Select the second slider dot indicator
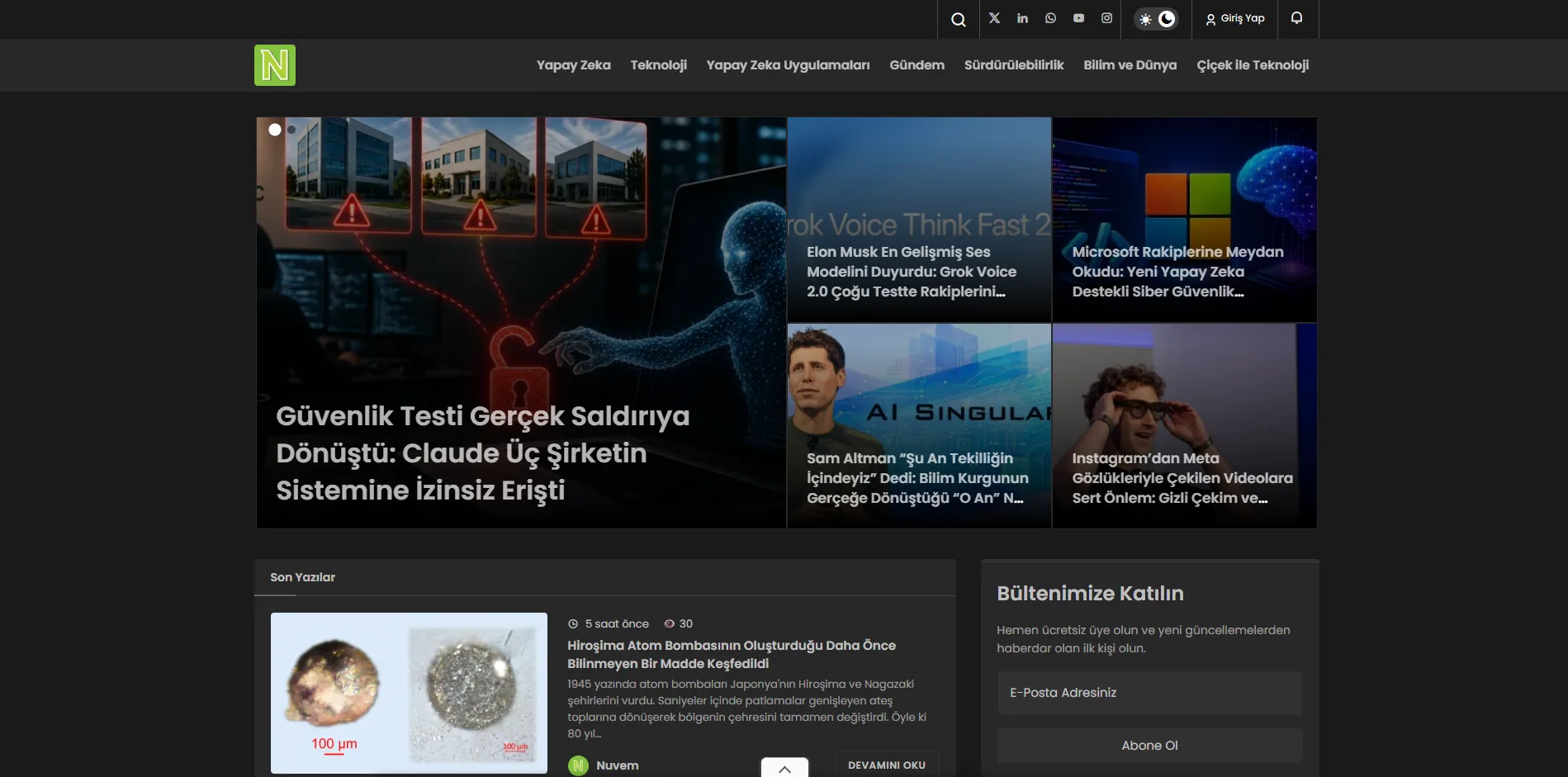1568x777 pixels. [291, 130]
